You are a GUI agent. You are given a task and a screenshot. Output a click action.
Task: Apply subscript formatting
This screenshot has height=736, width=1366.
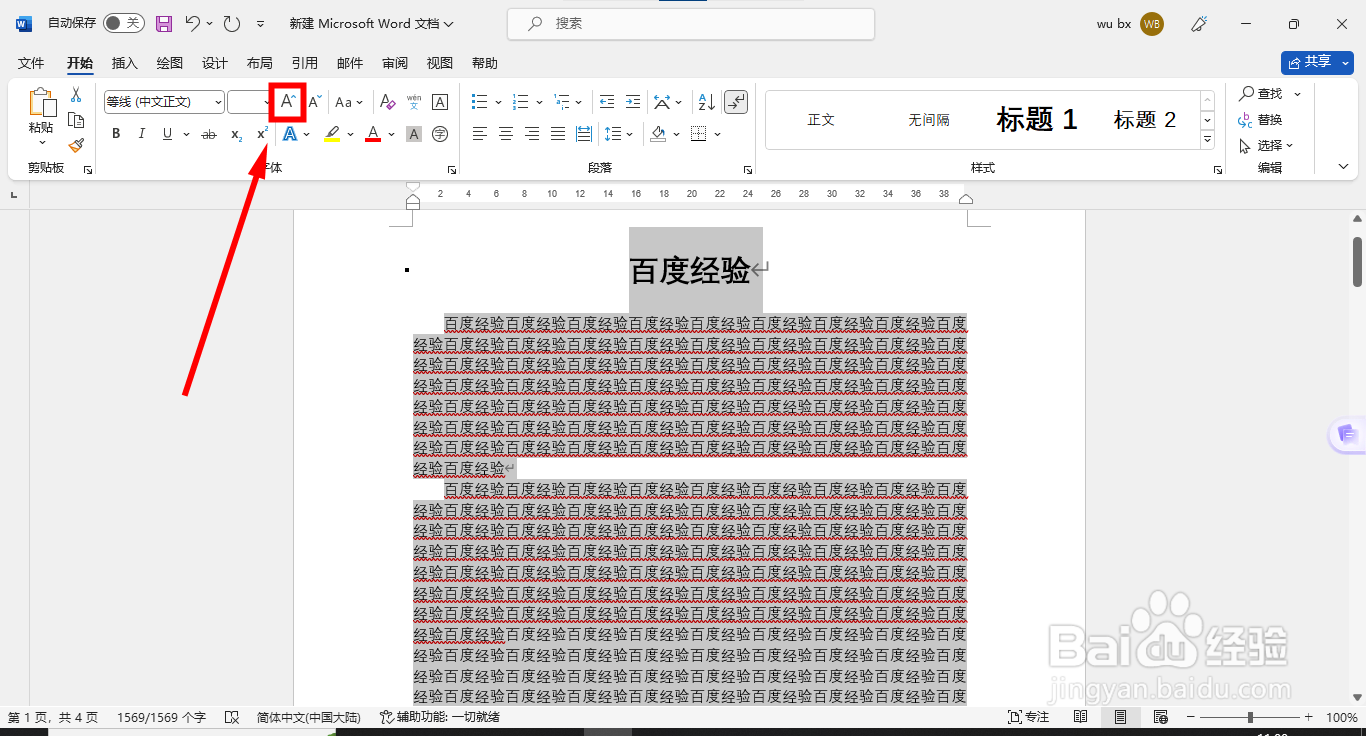click(x=236, y=134)
